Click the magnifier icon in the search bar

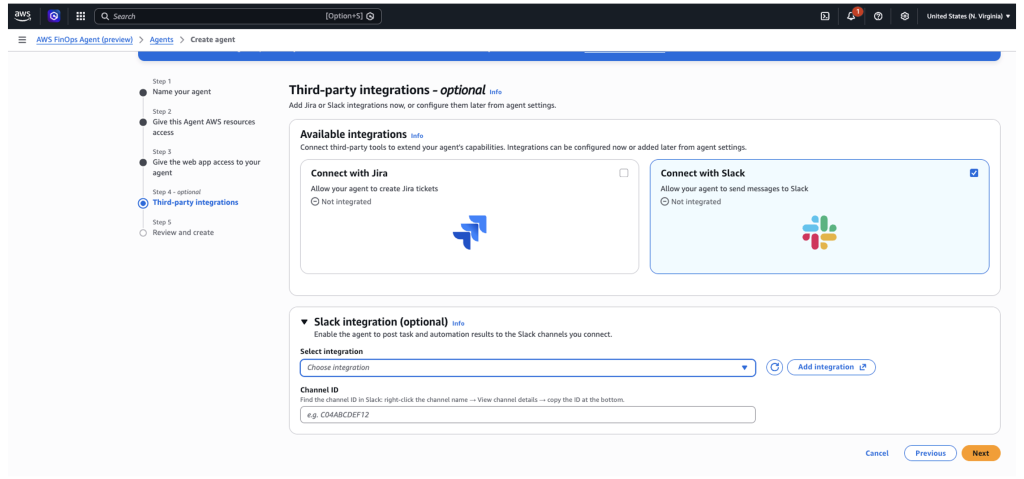click(x=105, y=16)
